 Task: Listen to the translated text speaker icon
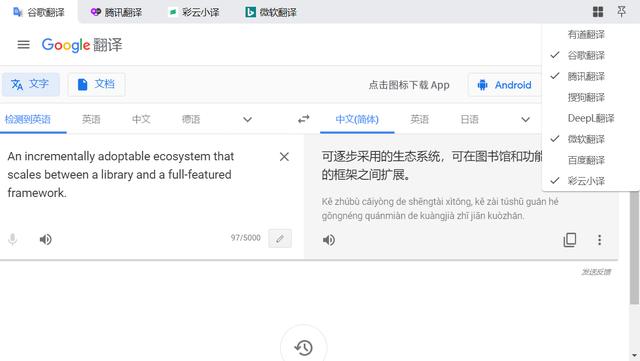pyautogui.click(x=329, y=240)
